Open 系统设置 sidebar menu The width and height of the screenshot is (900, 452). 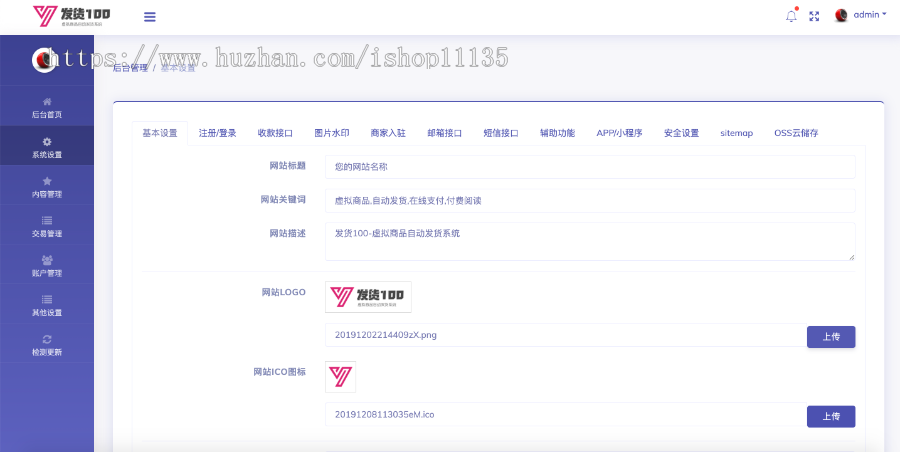(47, 146)
